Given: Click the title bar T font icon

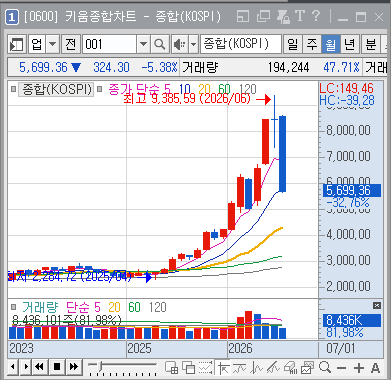Looking at the screenshot, I should click(x=300, y=16).
